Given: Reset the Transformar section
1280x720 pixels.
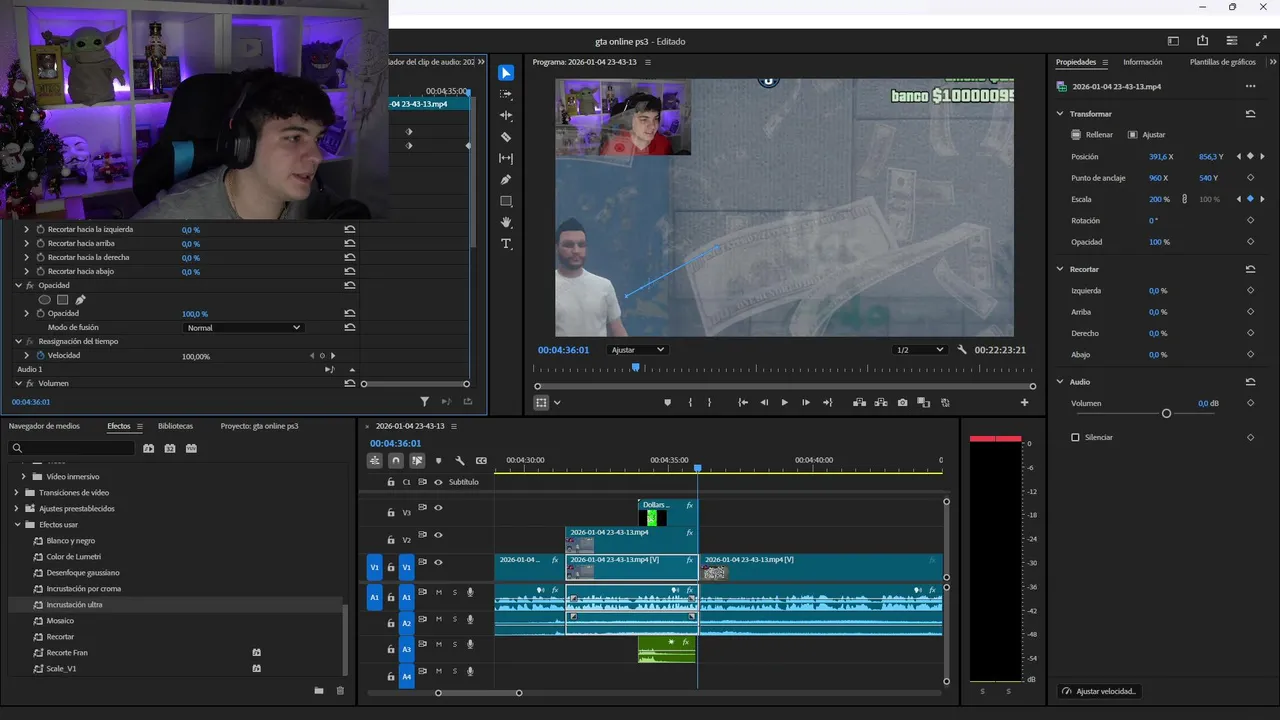Looking at the screenshot, I should tap(1250, 114).
